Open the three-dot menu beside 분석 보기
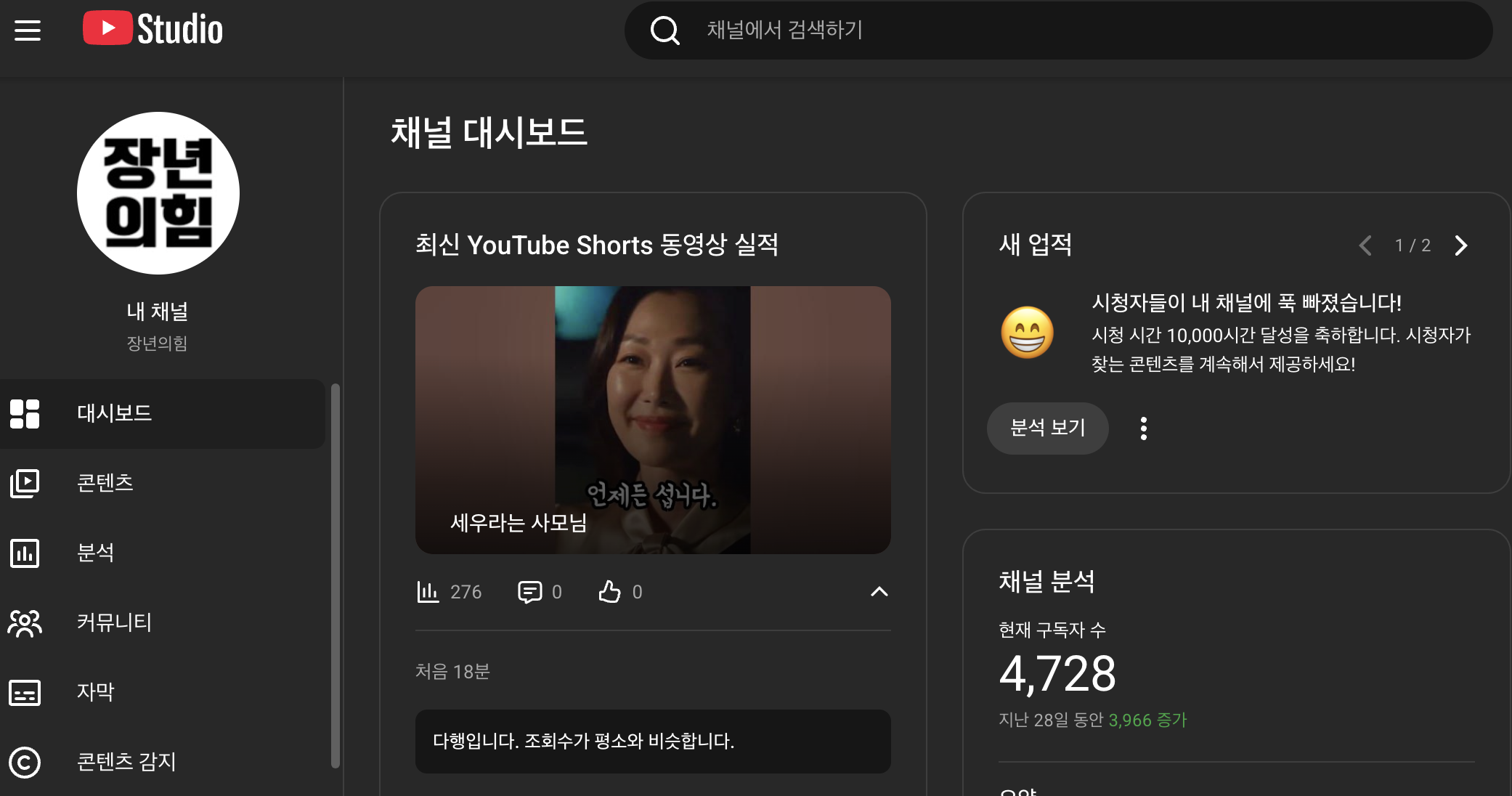Screen dimensions: 1512x796 1144,429
